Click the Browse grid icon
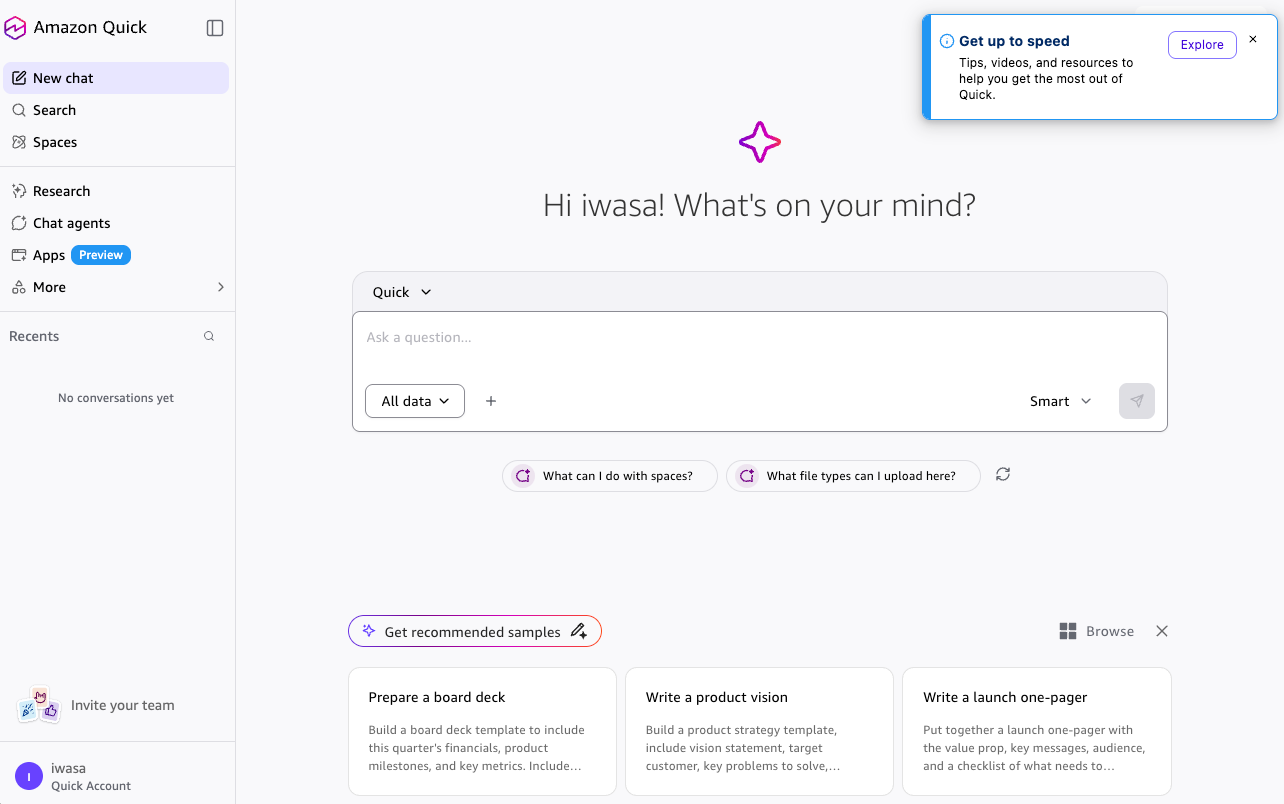Image resolution: width=1284 pixels, height=804 pixels. pyautogui.click(x=1068, y=631)
